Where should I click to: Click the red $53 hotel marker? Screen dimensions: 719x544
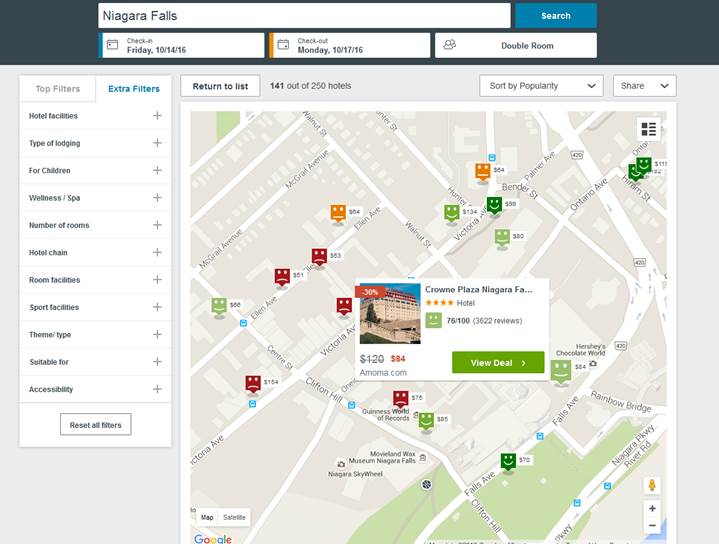tap(319, 256)
